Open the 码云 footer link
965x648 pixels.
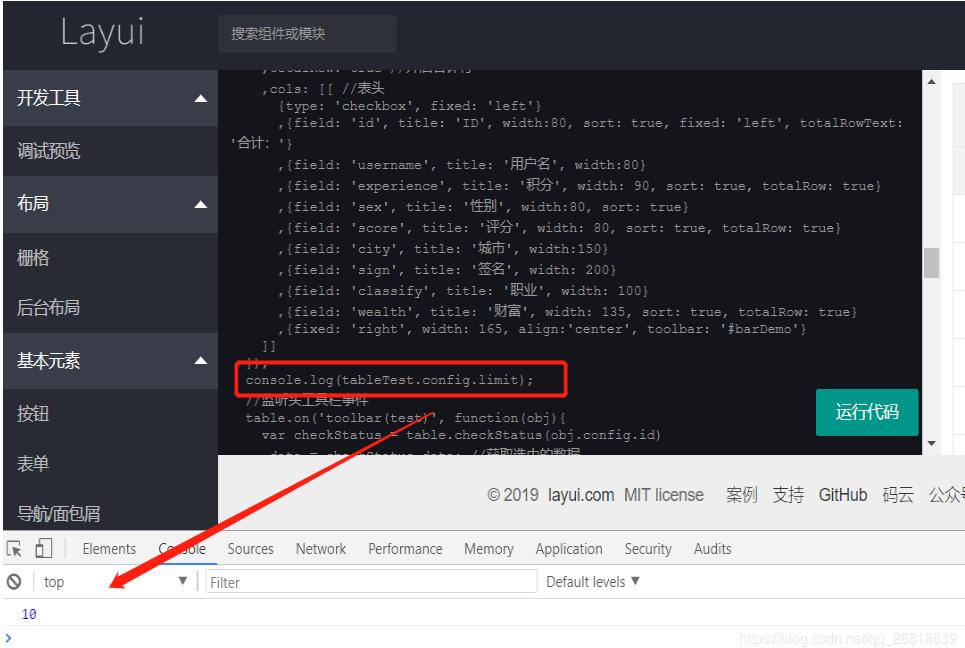click(x=898, y=495)
